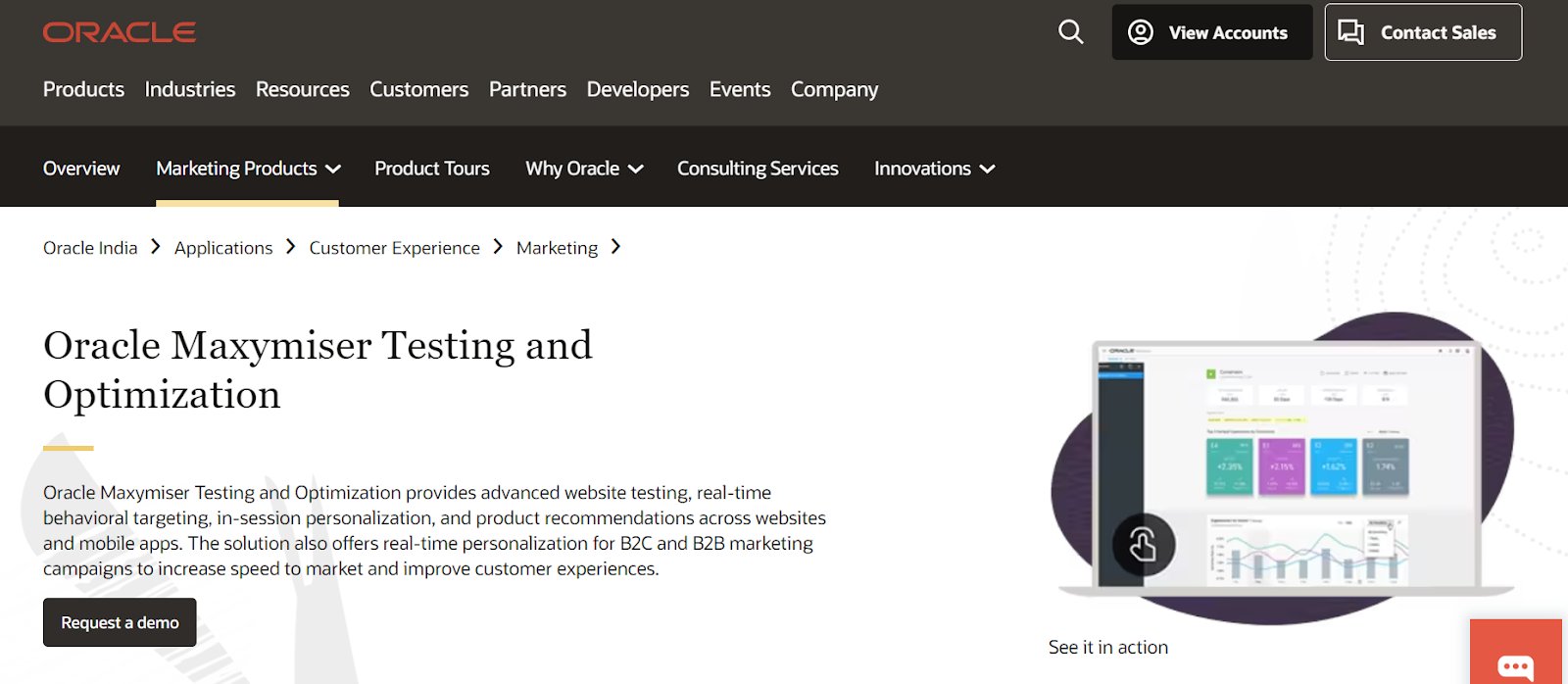This screenshot has height=684, width=1568.
Task: Click the Applications breadcrumb link
Action: 223,248
